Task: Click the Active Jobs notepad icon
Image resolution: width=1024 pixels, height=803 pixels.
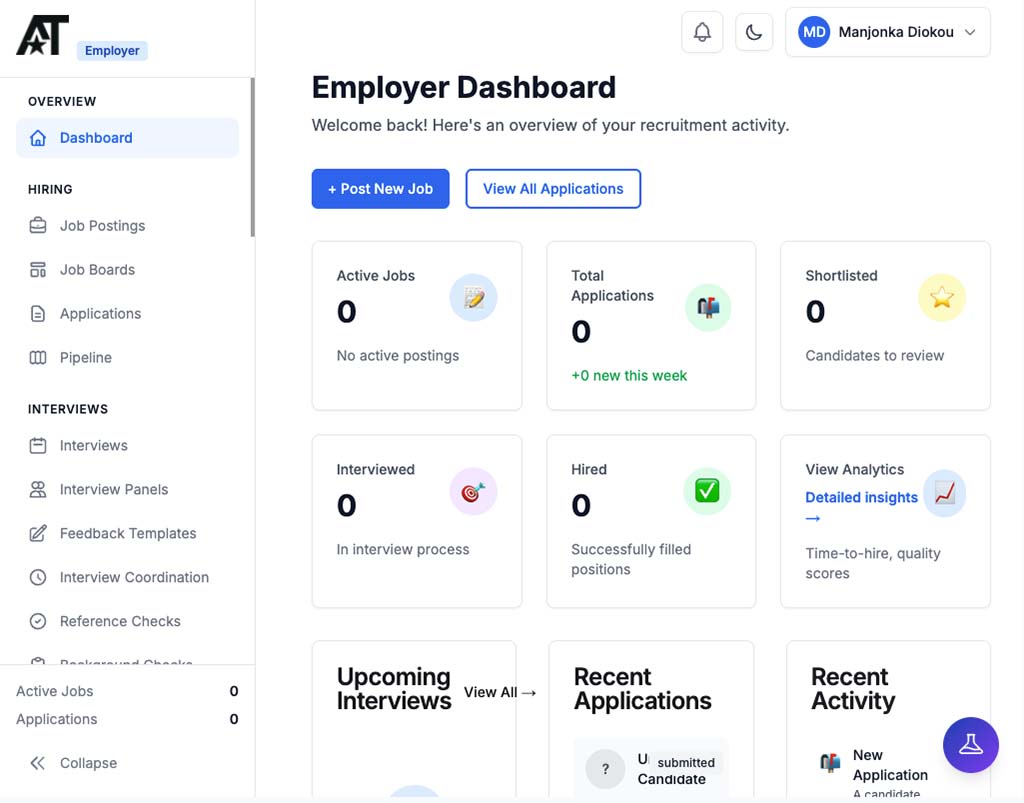Action: [x=473, y=298]
